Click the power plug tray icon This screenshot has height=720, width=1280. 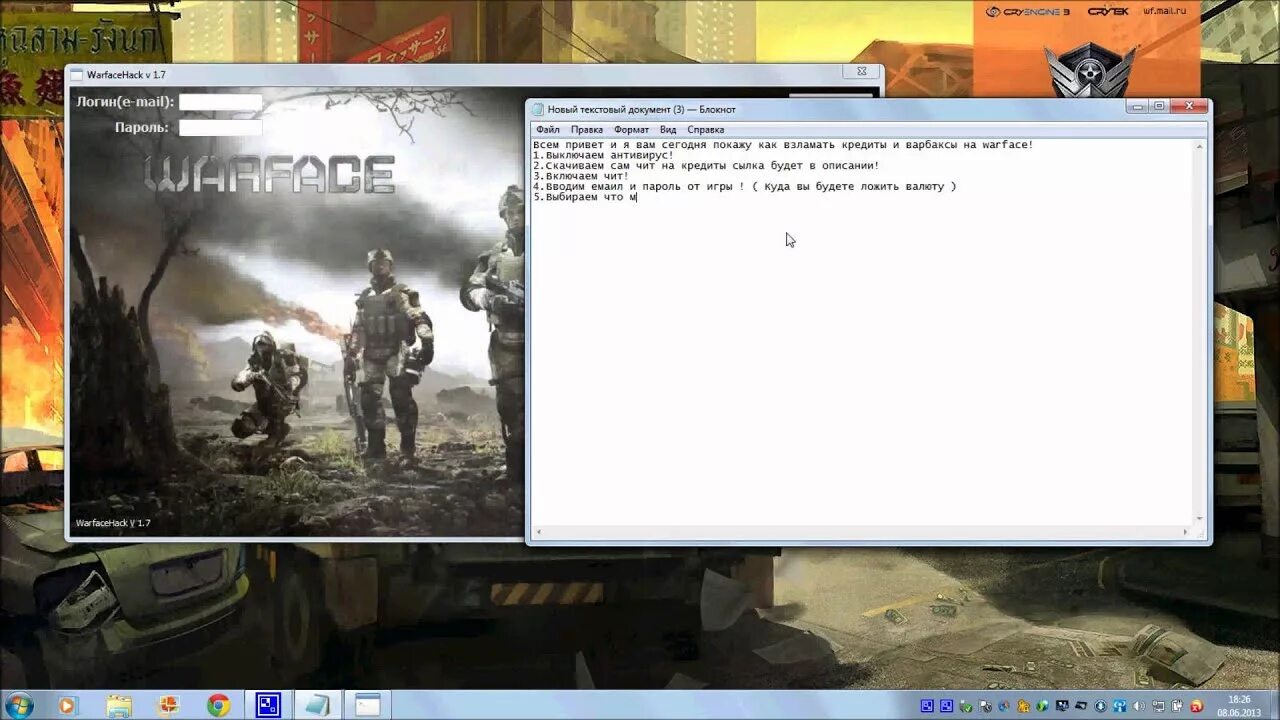pyautogui.click(x=1177, y=706)
